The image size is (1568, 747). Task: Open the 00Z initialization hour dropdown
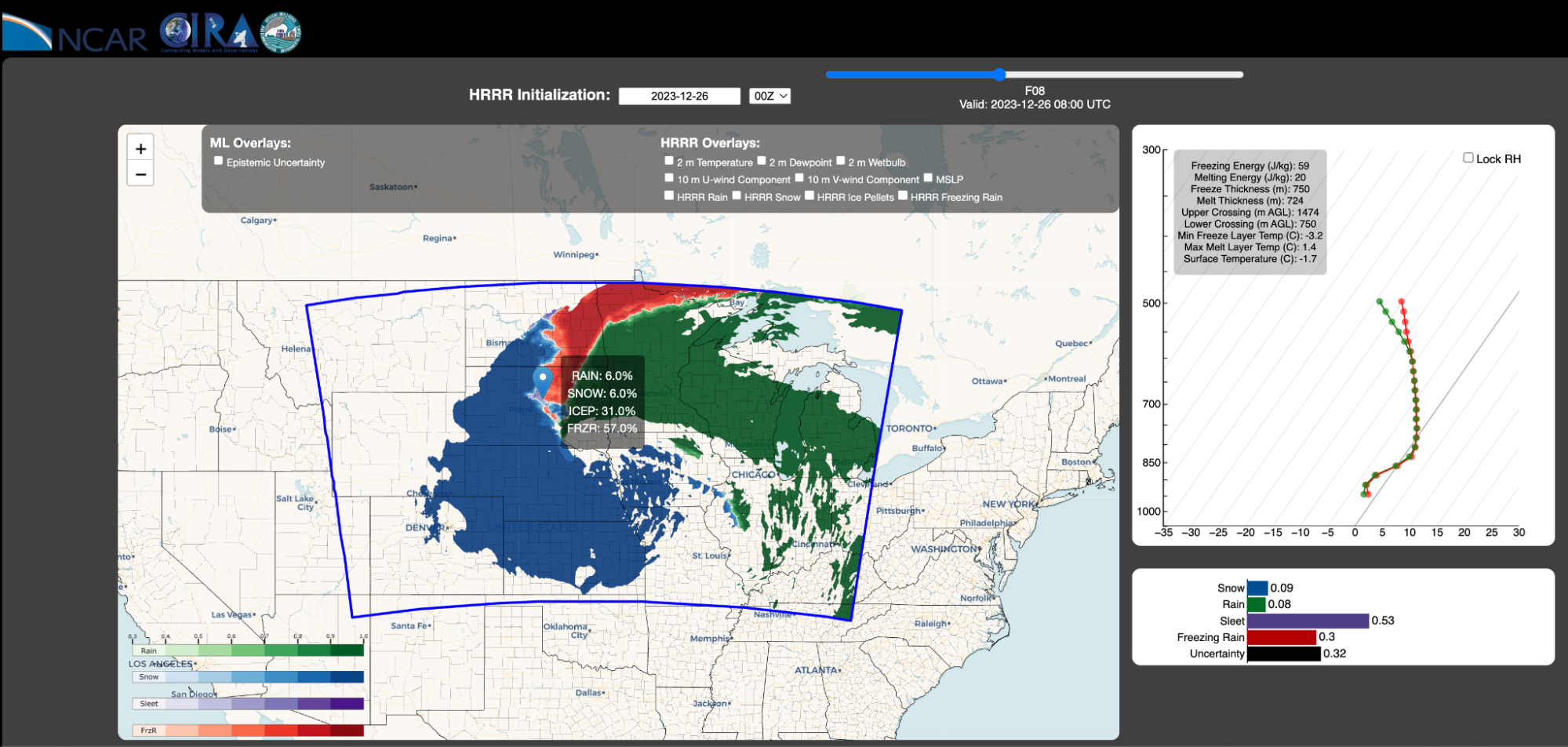tap(769, 96)
